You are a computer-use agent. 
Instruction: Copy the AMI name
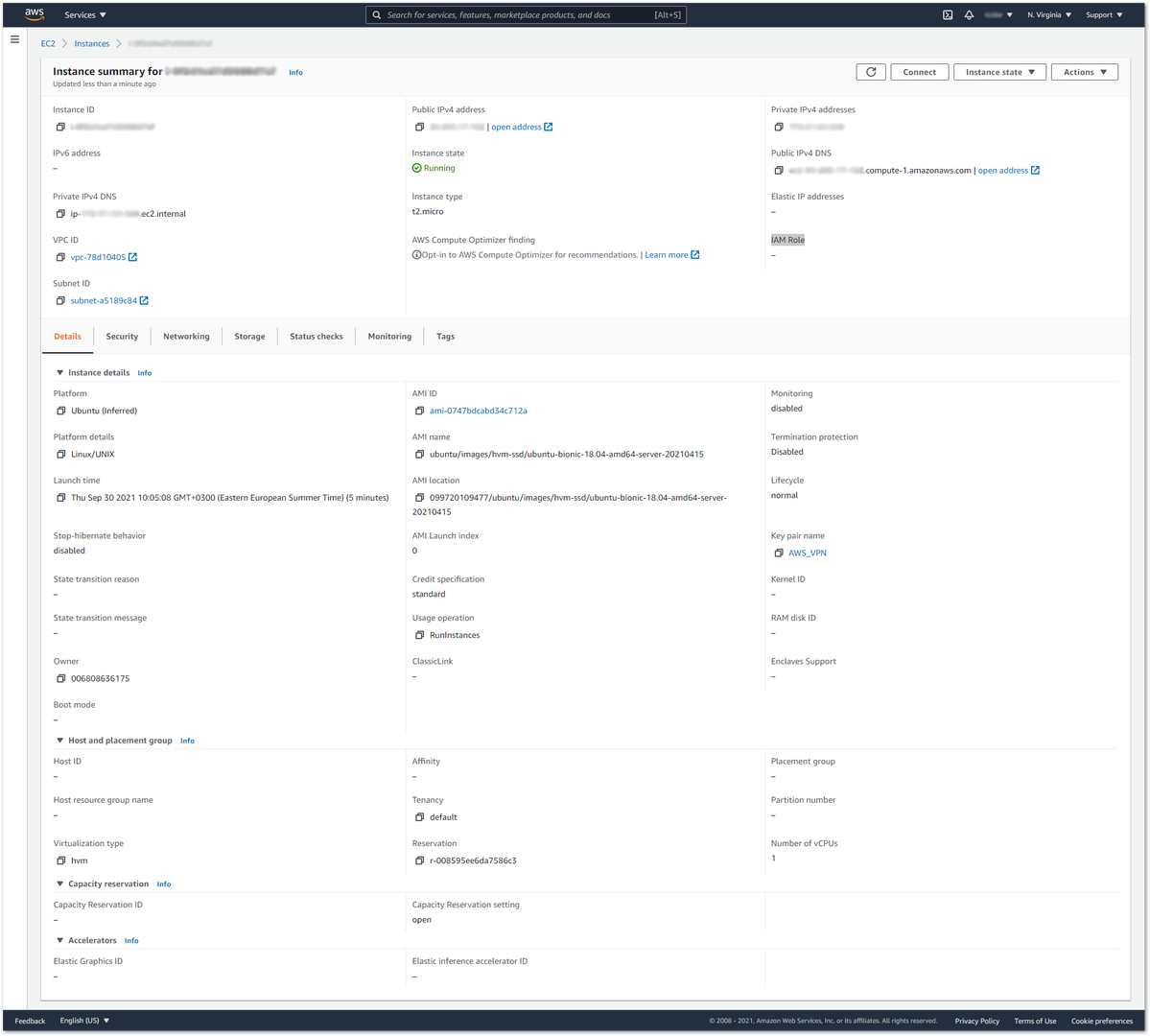pos(419,454)
